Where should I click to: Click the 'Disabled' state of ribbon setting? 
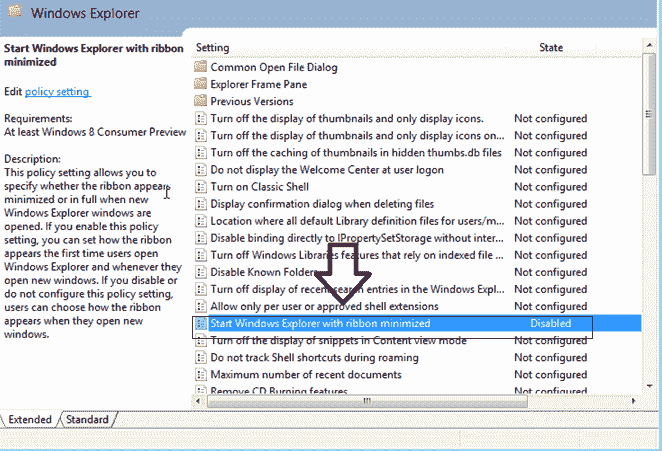551,323
